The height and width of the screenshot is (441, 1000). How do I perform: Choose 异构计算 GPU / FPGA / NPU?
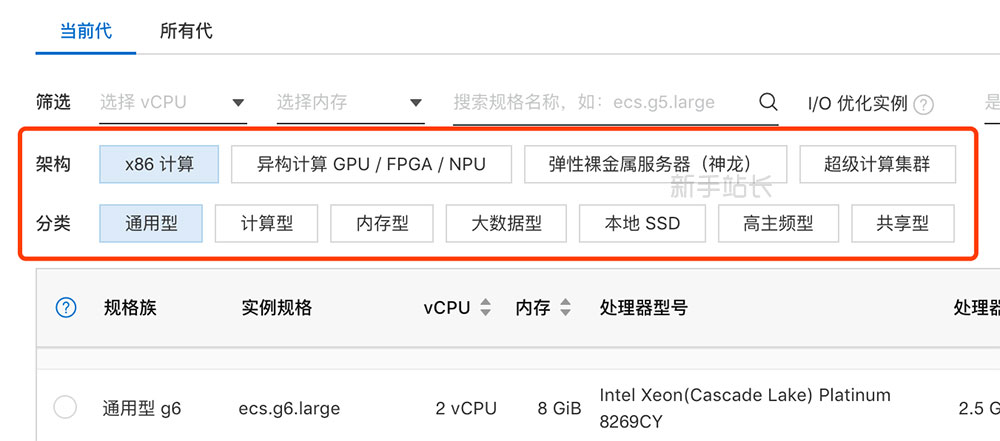[x=371, y=165]
